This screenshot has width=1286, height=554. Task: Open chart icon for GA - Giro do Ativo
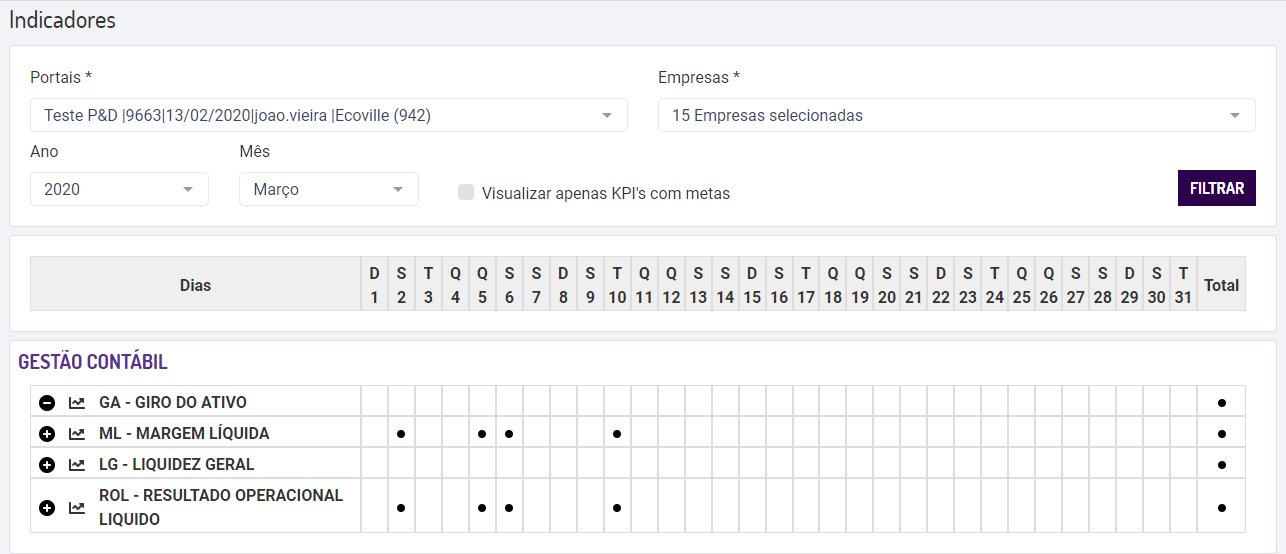click(77, 403)
